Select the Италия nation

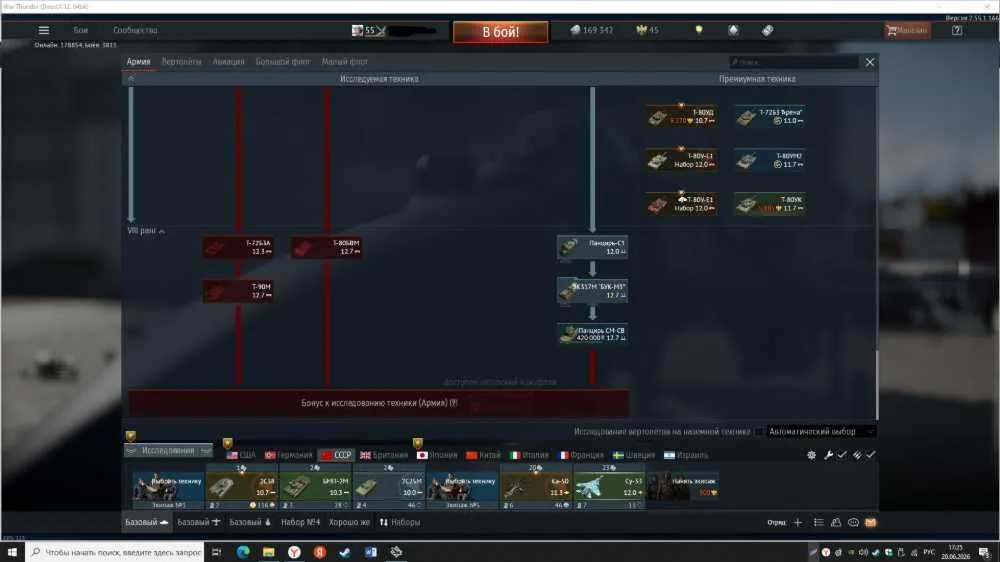coord(529,455)
